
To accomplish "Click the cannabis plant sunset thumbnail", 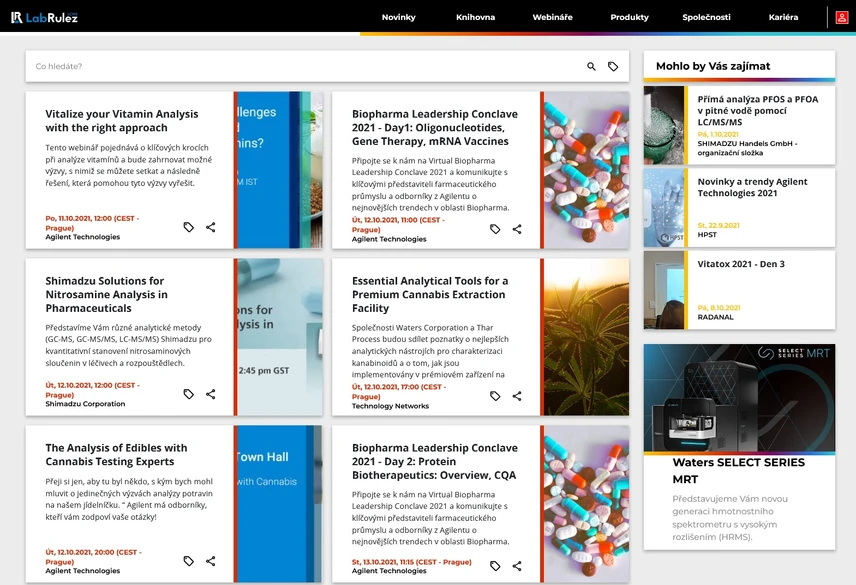I will pos(586,337).
